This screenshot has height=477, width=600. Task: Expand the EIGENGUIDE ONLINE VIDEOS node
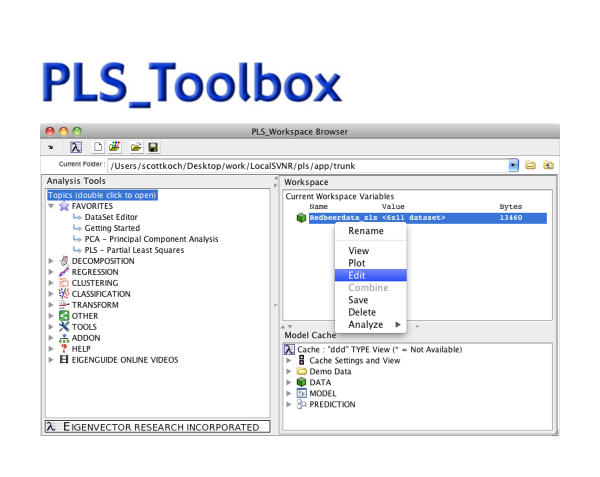(x=51, y=360)
